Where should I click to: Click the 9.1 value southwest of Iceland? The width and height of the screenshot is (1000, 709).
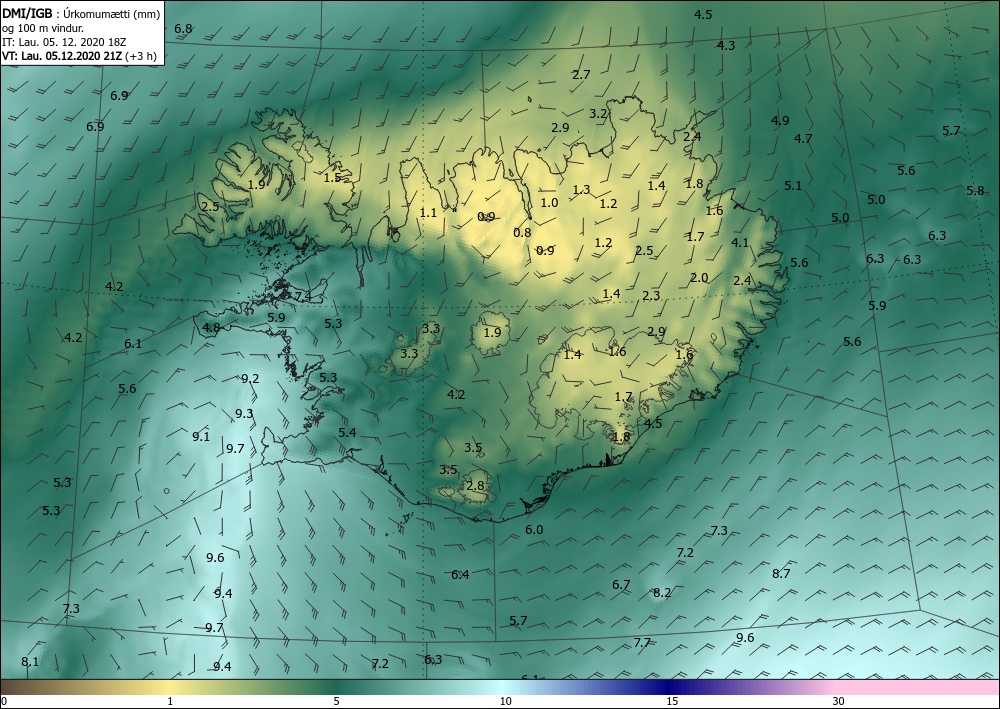coord(201,437)
